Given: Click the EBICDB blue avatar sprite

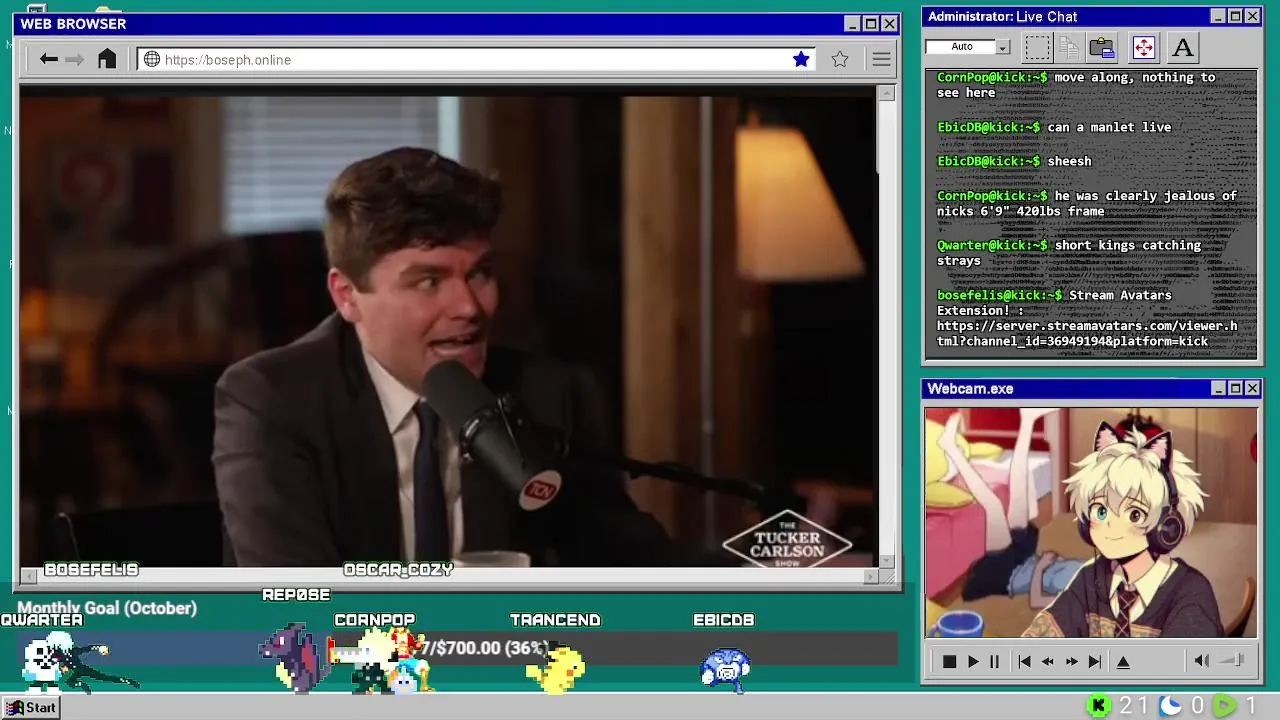Looking at the screenshot, I should pos(726,669).
